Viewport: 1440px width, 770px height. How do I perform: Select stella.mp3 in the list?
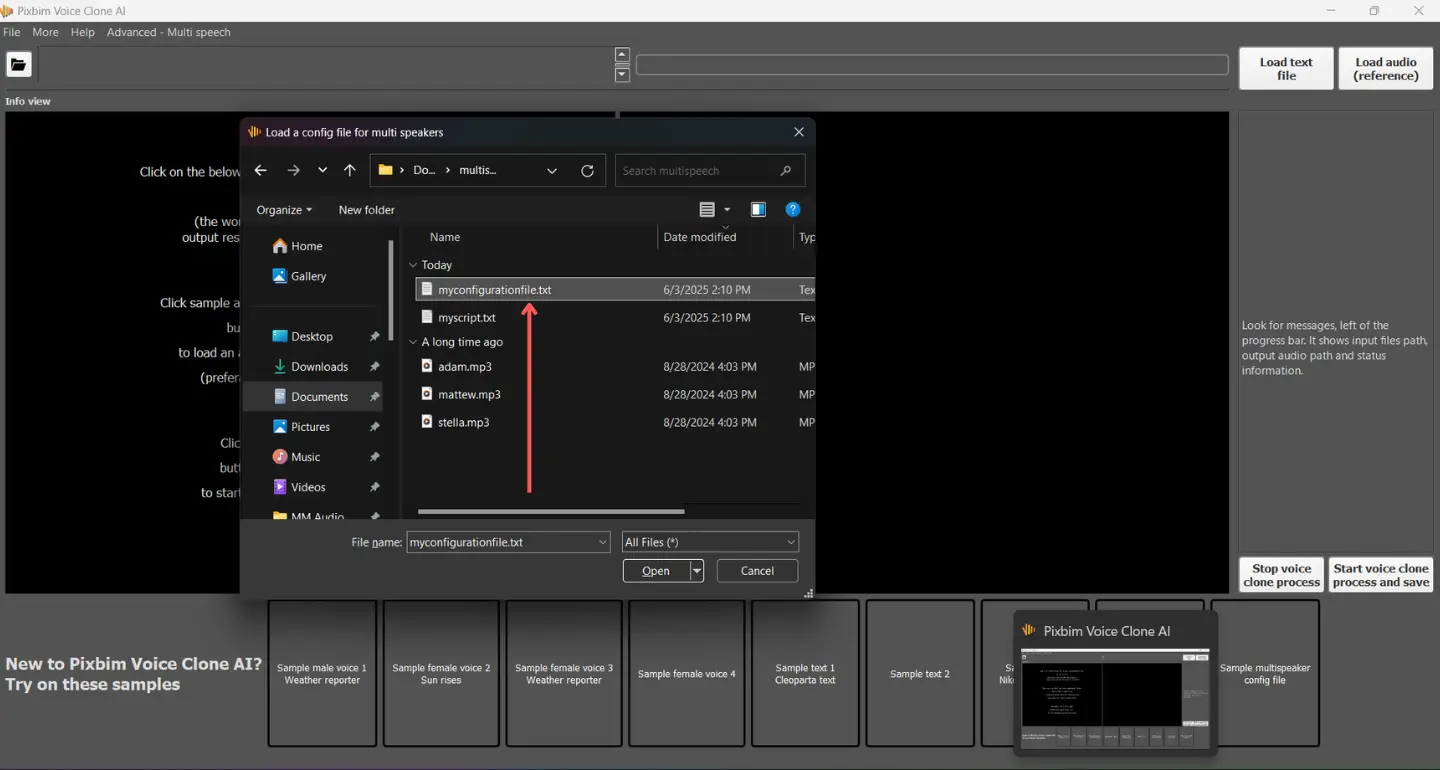(615, 423)
